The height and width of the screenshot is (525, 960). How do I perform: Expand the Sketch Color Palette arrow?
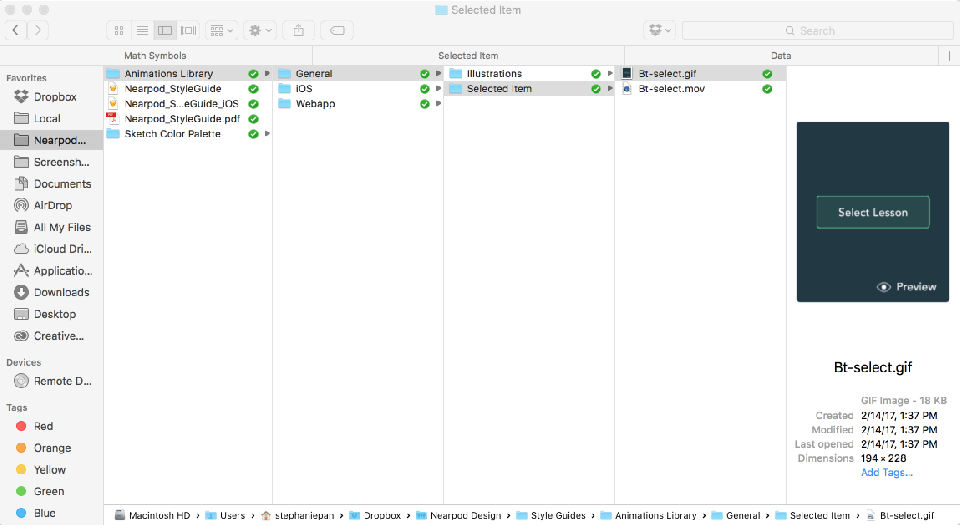[x=267, y=134]
